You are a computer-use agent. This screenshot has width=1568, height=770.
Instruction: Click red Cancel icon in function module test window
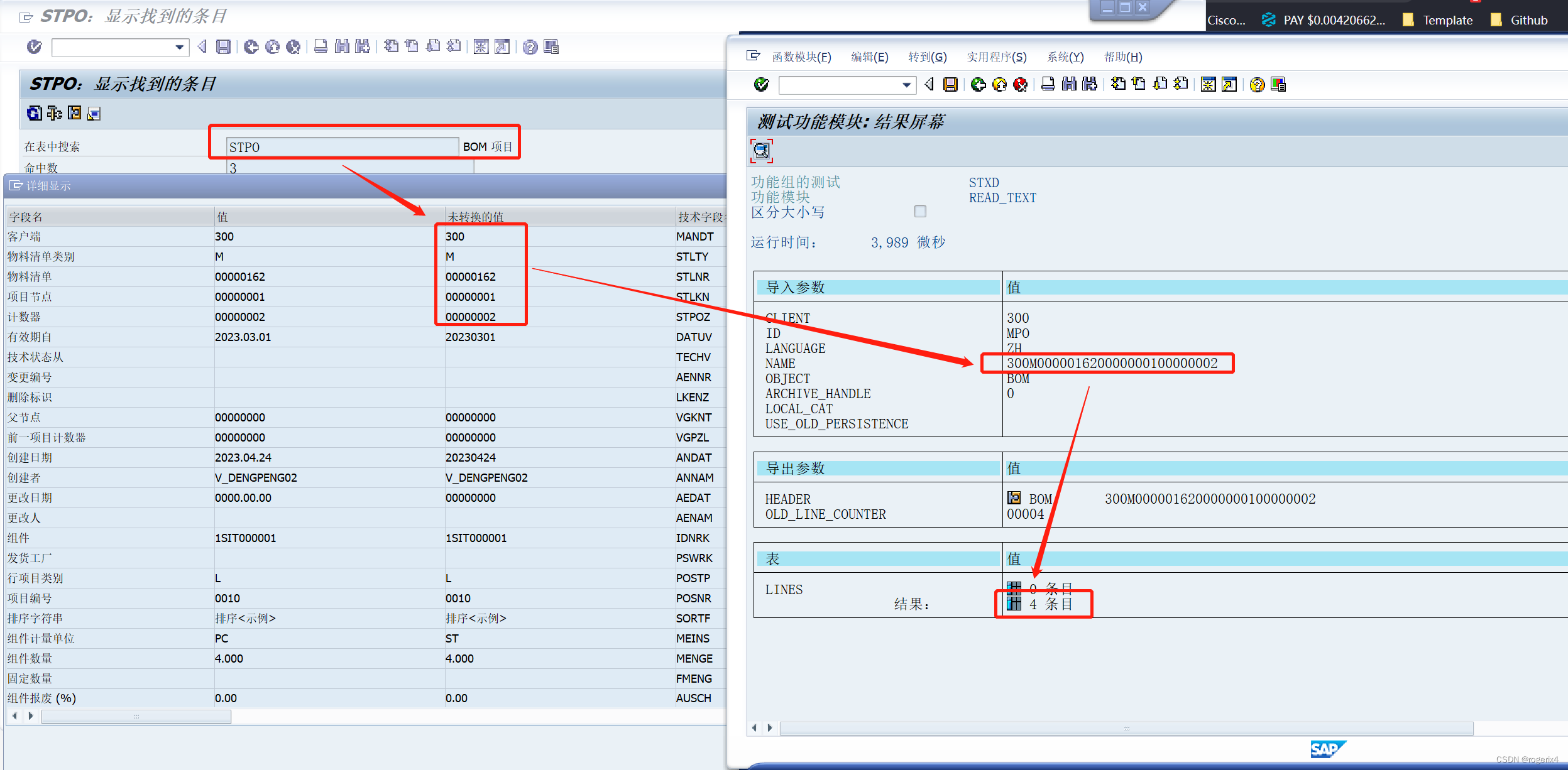(x=1021, y=84)
